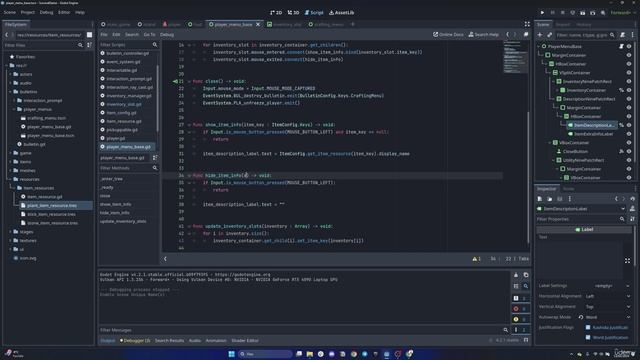640x360 pixels.
Task: Hide the InventoryContainer node
Action: point(629,90)
